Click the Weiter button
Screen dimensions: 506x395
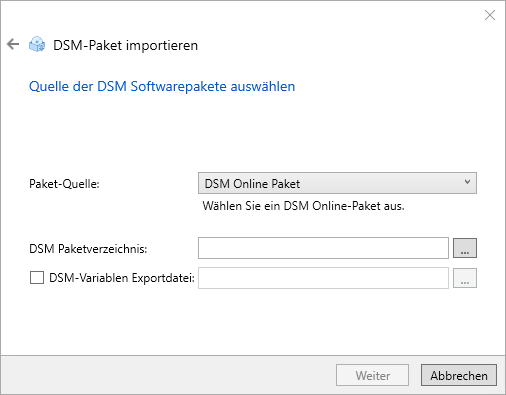point(372,375)
